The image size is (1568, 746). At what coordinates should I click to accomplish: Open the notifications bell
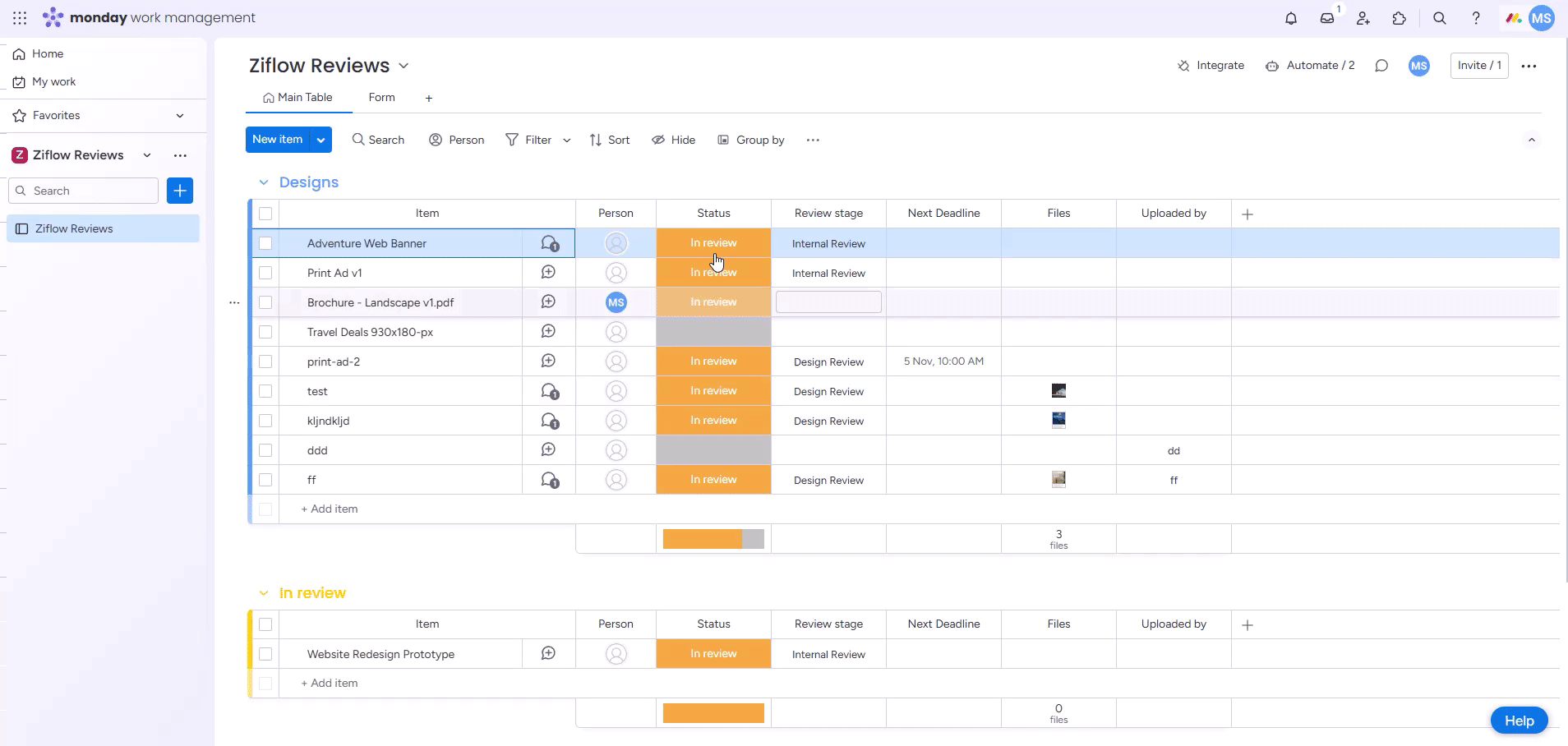click(1291, 18)
